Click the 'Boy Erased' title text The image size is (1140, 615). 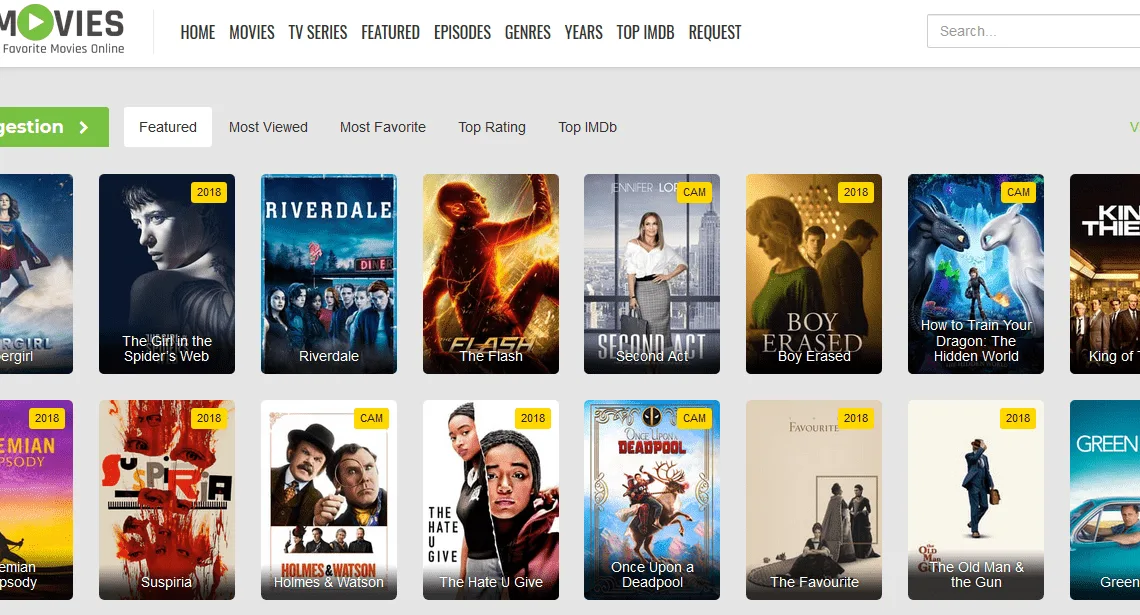click(814, 356)
